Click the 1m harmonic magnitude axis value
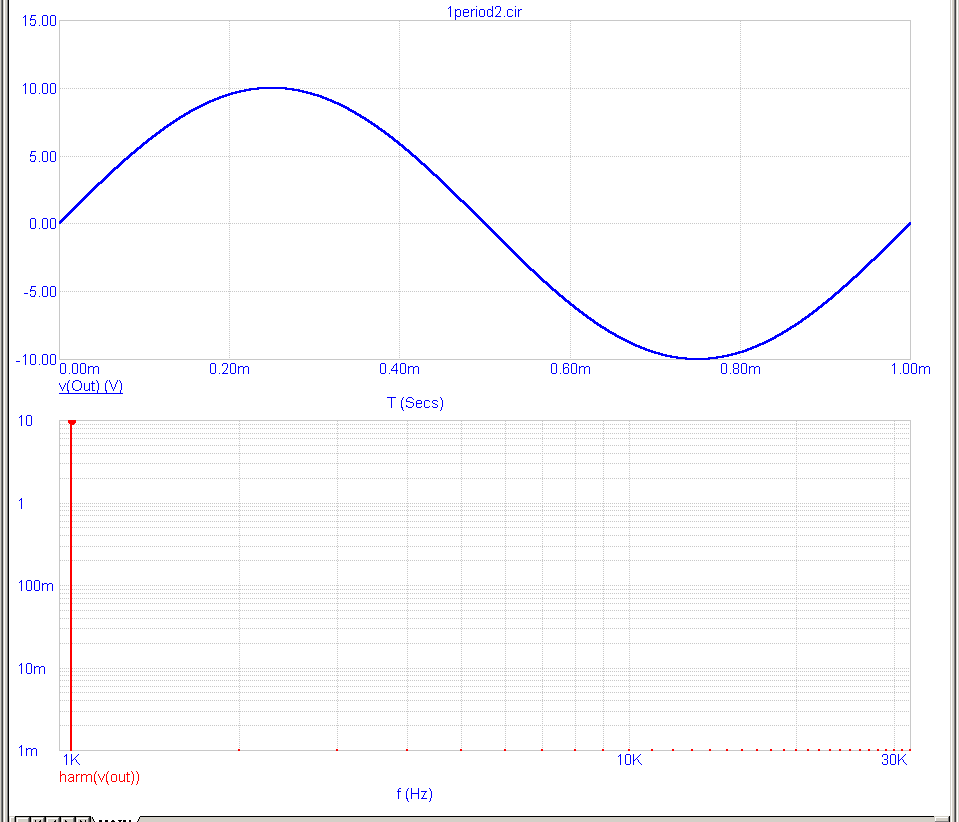959x822 pixels. 28,750
